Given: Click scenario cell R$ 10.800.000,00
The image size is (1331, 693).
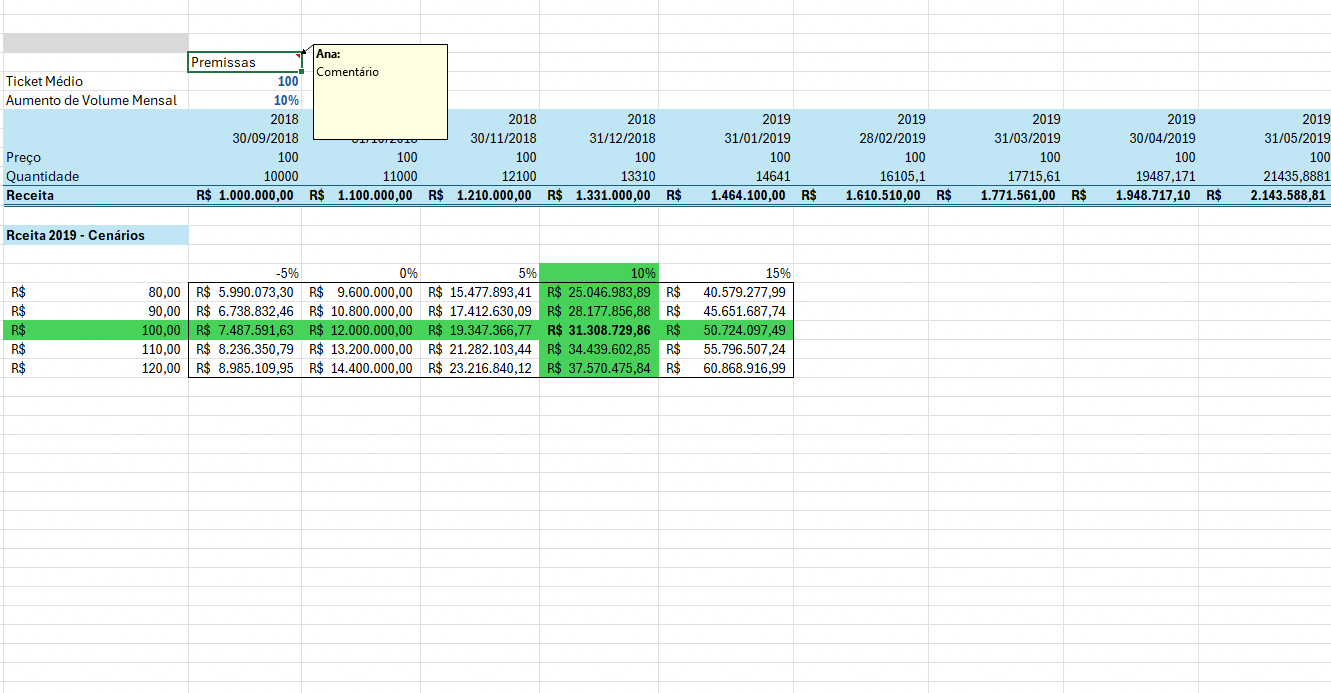Looking at the screenshot, I should click(361, 311).
